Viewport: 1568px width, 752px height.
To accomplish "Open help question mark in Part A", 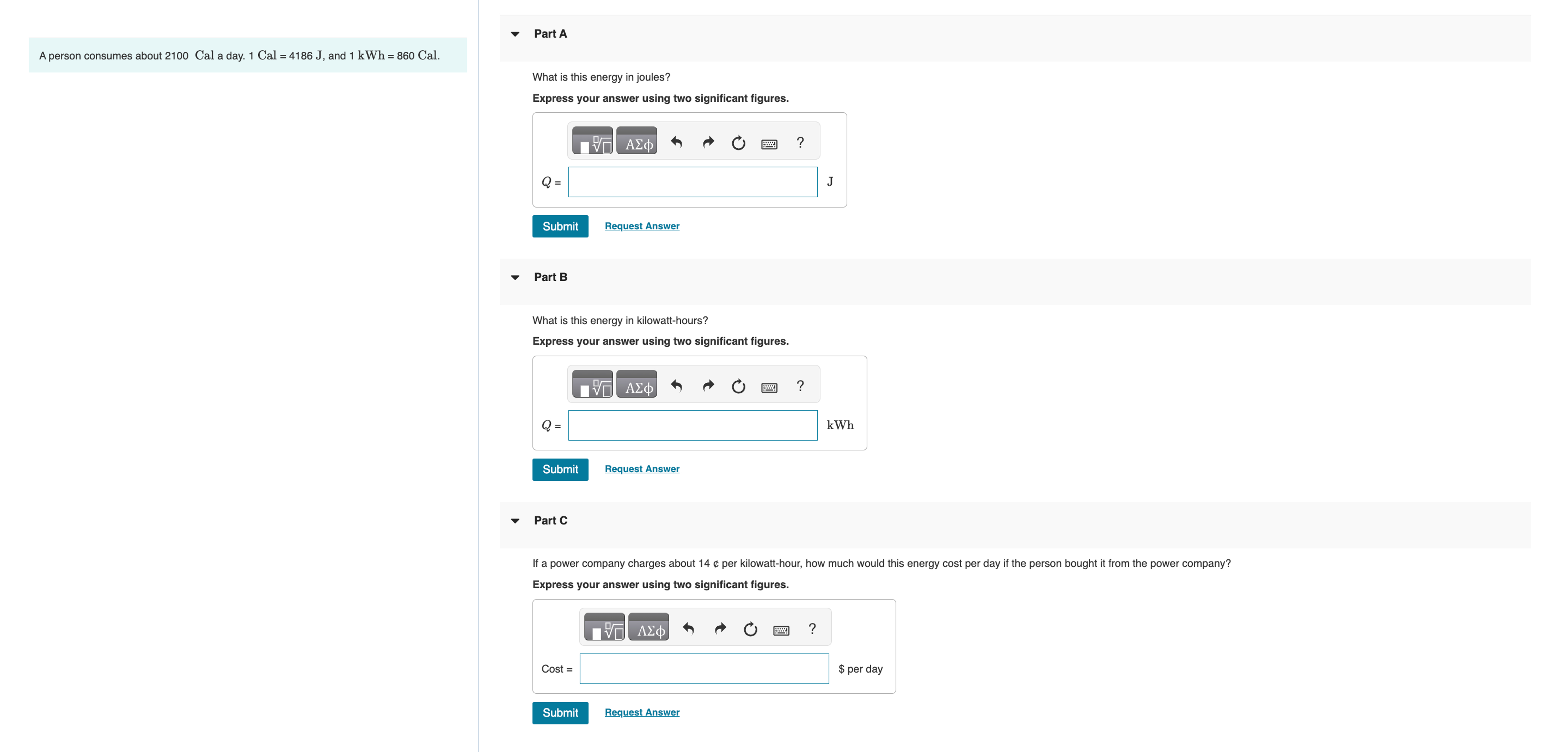I will [x=800, y=142].
